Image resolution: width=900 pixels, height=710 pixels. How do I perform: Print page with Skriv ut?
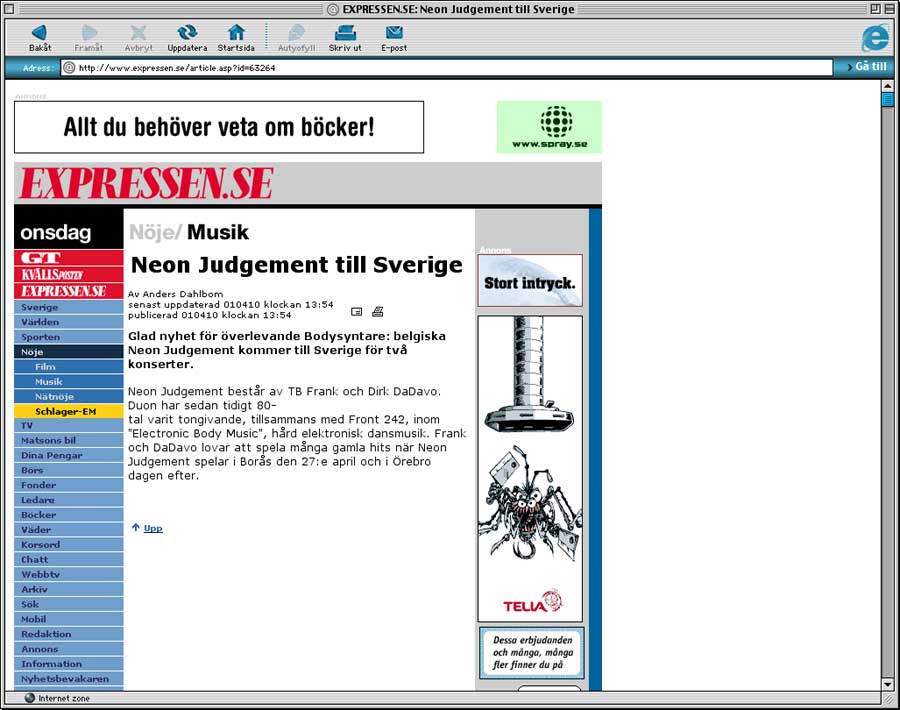[345, 38]
